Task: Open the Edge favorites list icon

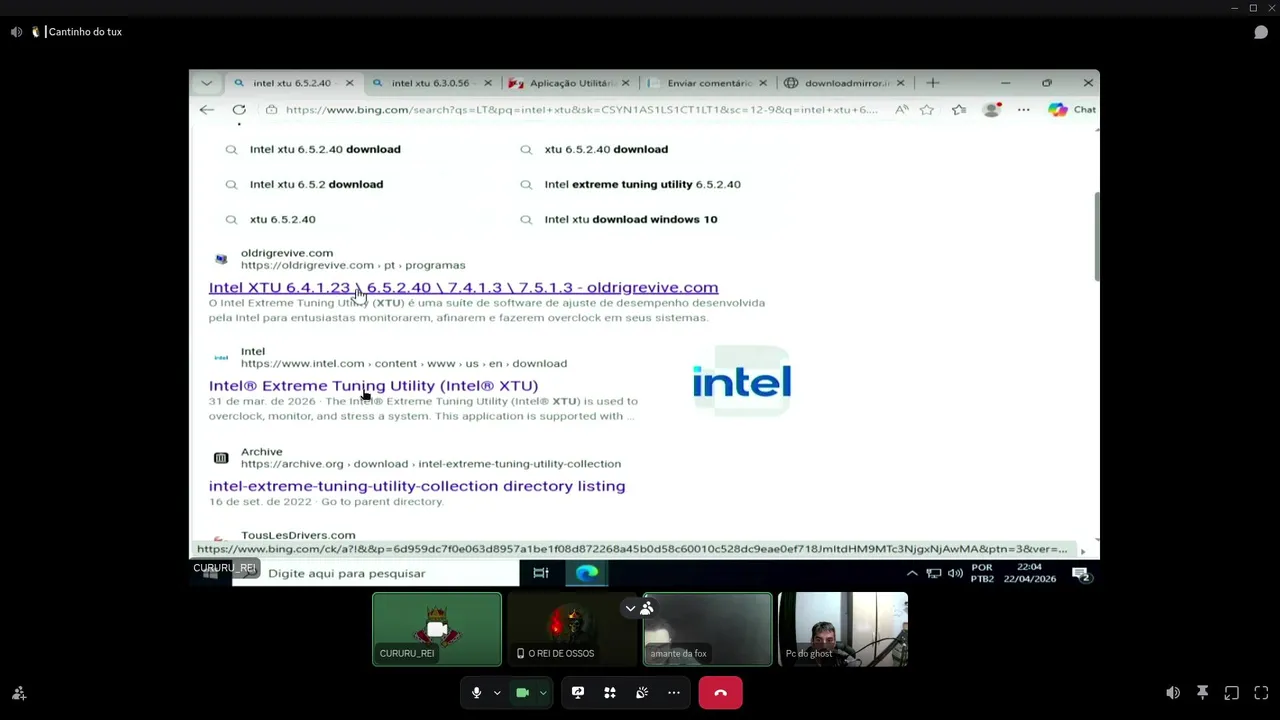Action: coord(959,110)
